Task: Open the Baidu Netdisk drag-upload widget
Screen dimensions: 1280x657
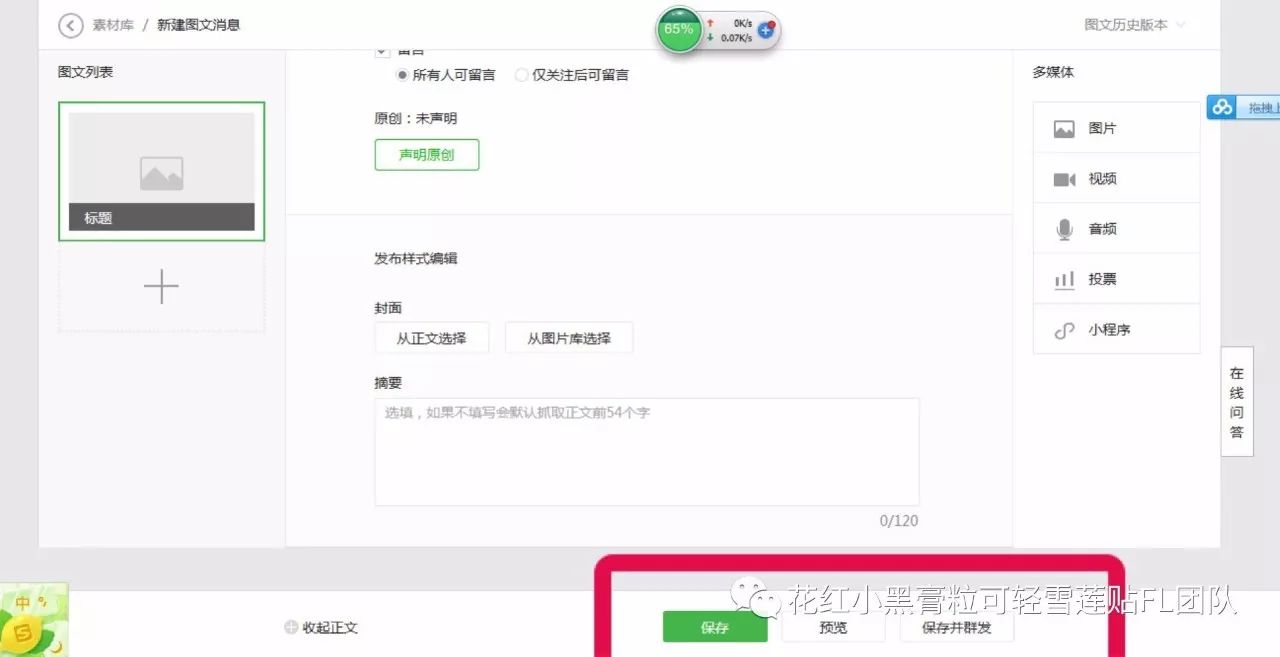Action: coord(1222,106)
